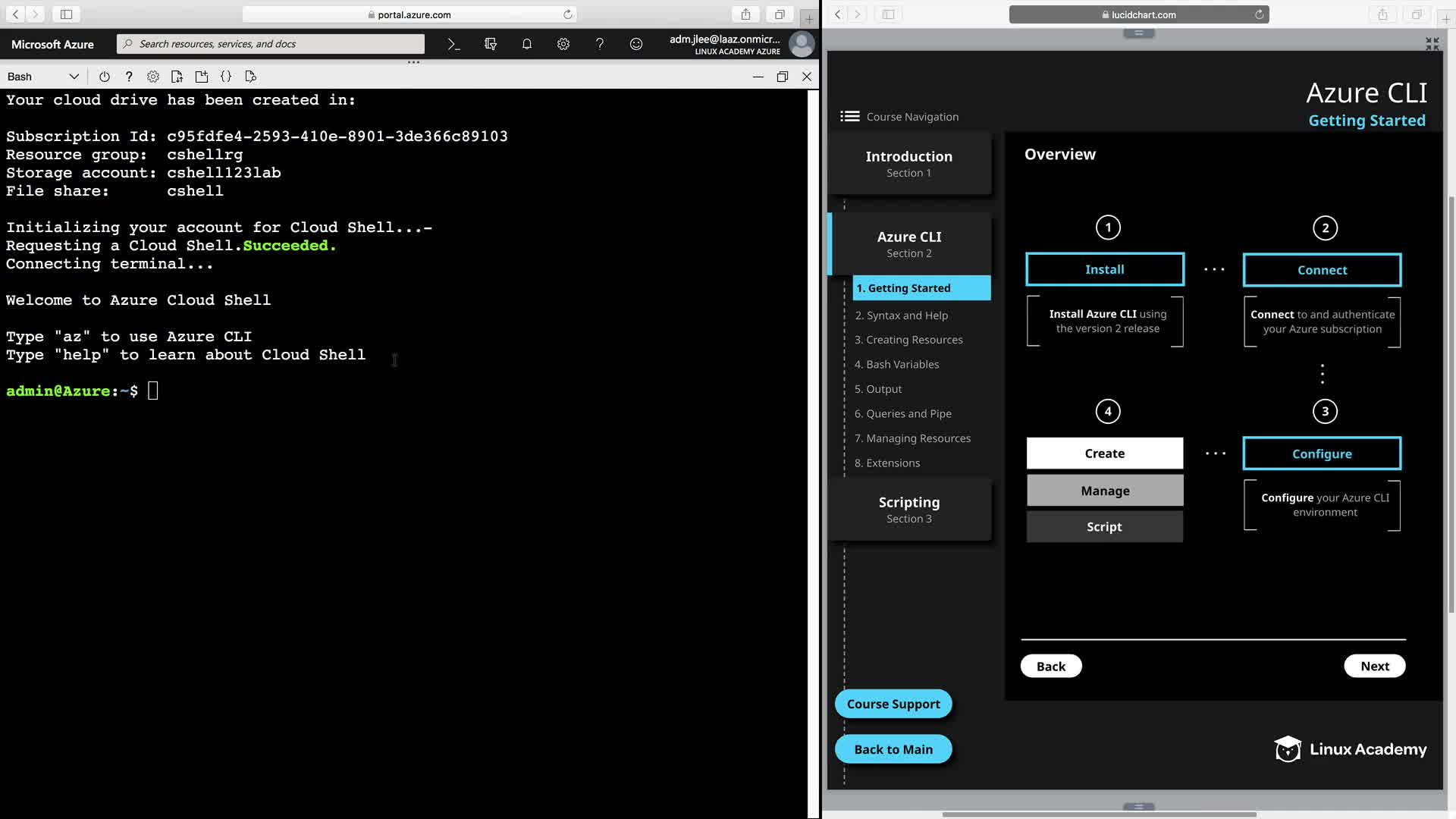This screenshot has width=1456, height=819.
Task: Open a new Cloud Shell session
Action: 202,77
